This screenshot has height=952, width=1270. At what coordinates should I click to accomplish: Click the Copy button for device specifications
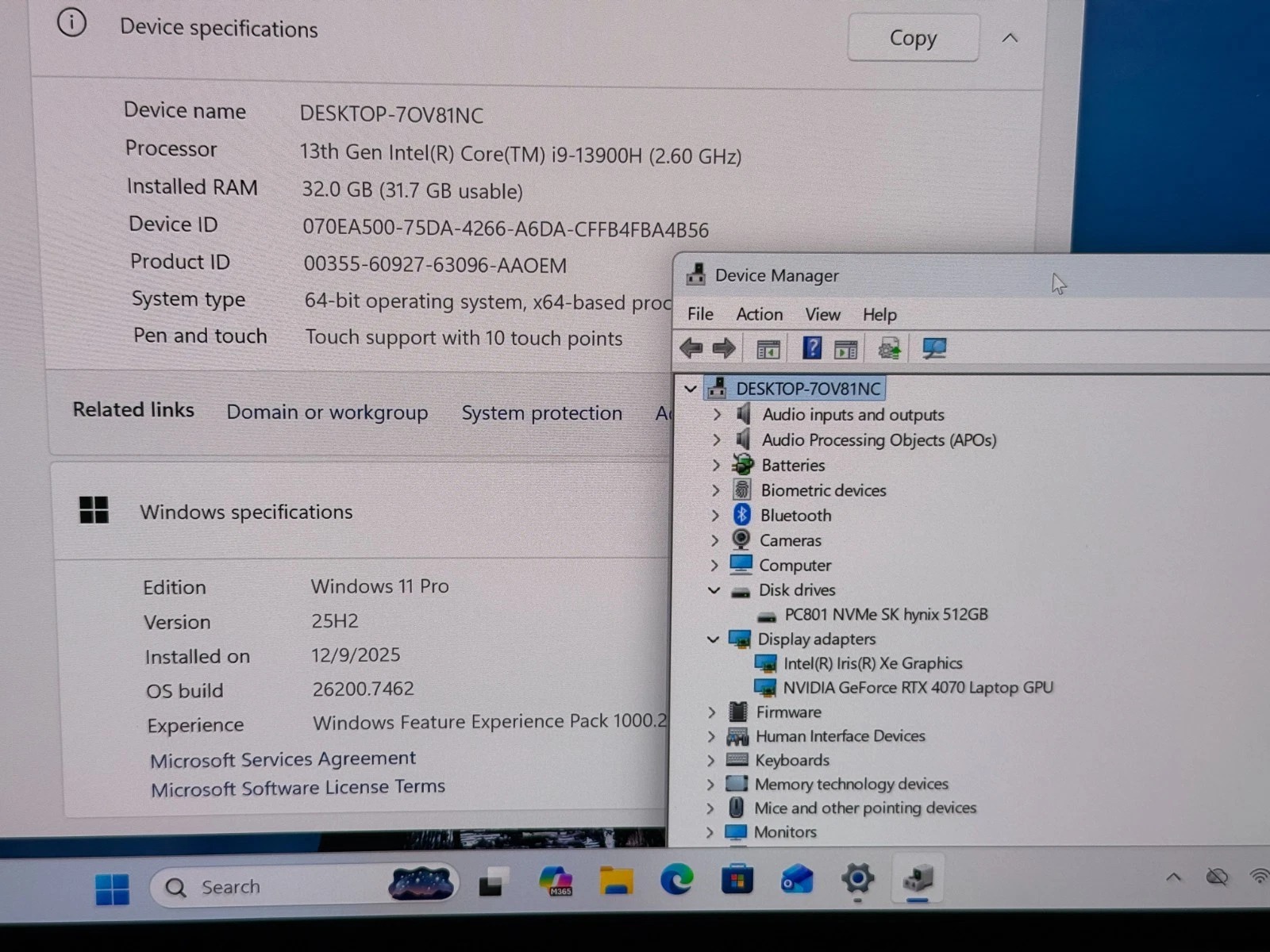pos(912,37)
